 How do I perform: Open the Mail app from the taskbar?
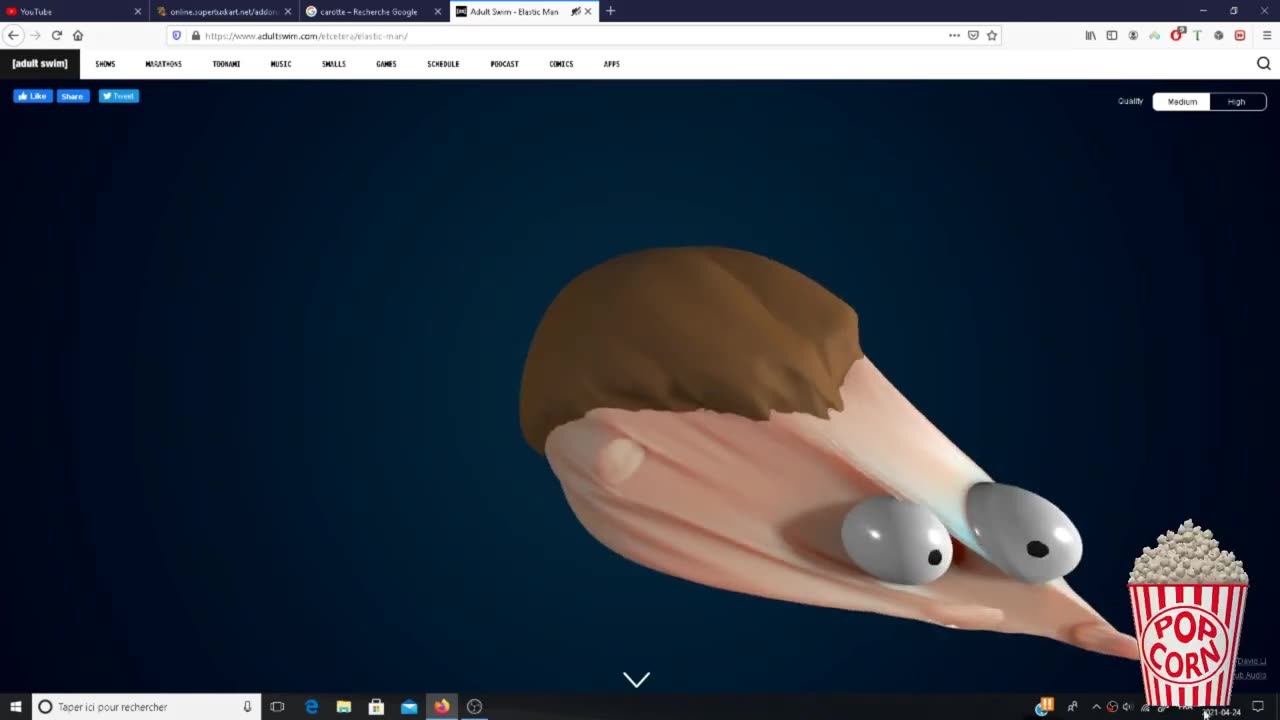pos(409,707)
